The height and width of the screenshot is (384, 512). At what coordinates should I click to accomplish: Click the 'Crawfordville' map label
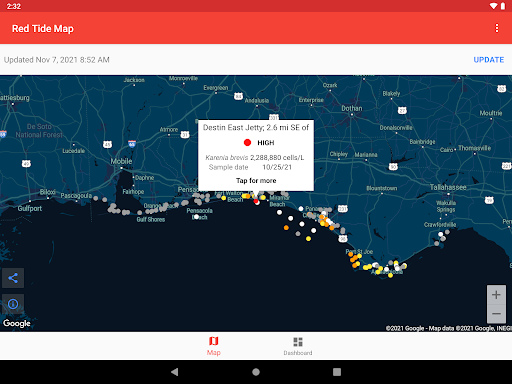440,224
